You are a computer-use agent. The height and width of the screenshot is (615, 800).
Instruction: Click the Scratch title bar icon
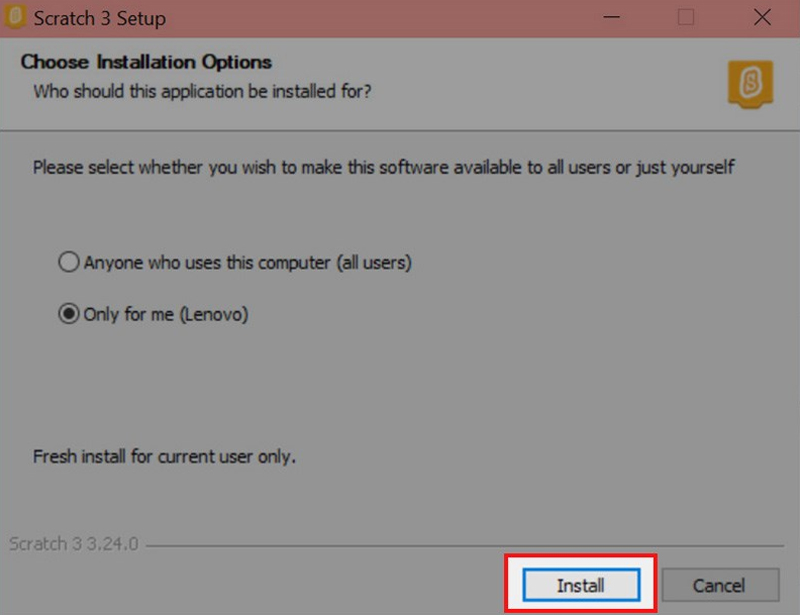pyautogui.click(x=15, y=17)
